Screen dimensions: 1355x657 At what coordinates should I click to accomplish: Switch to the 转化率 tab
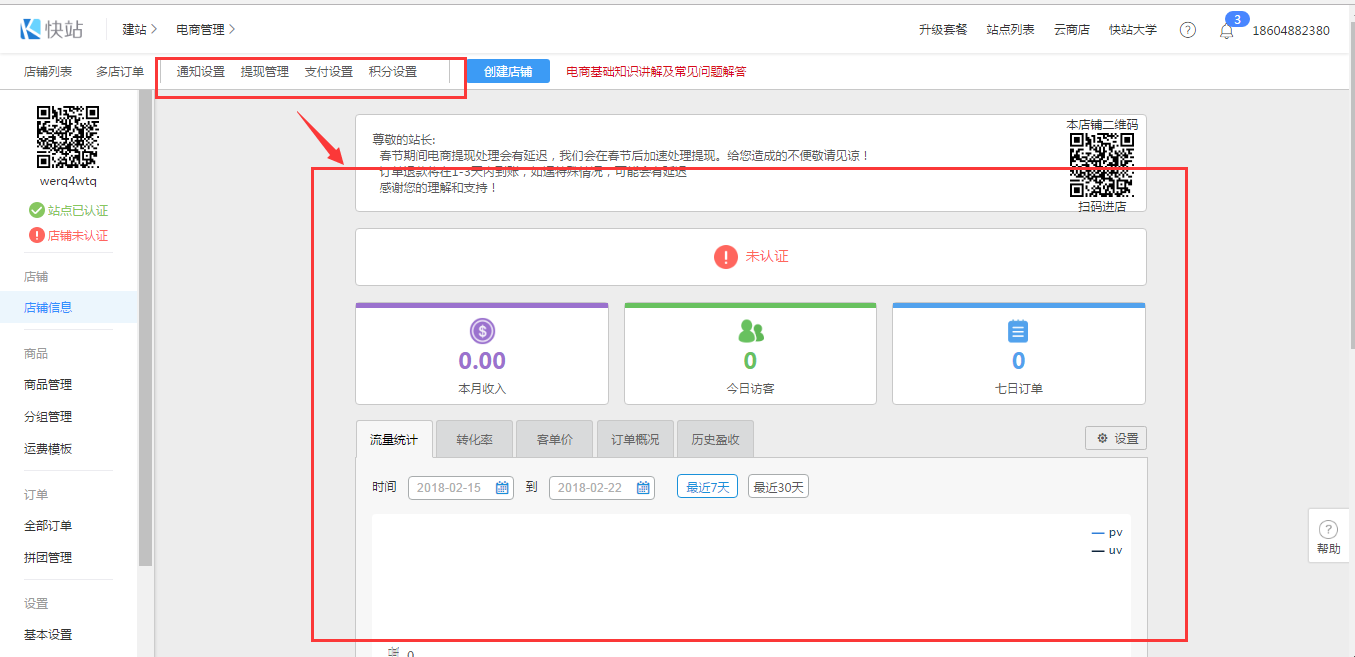pyautogui.click(x=475, y=439)
